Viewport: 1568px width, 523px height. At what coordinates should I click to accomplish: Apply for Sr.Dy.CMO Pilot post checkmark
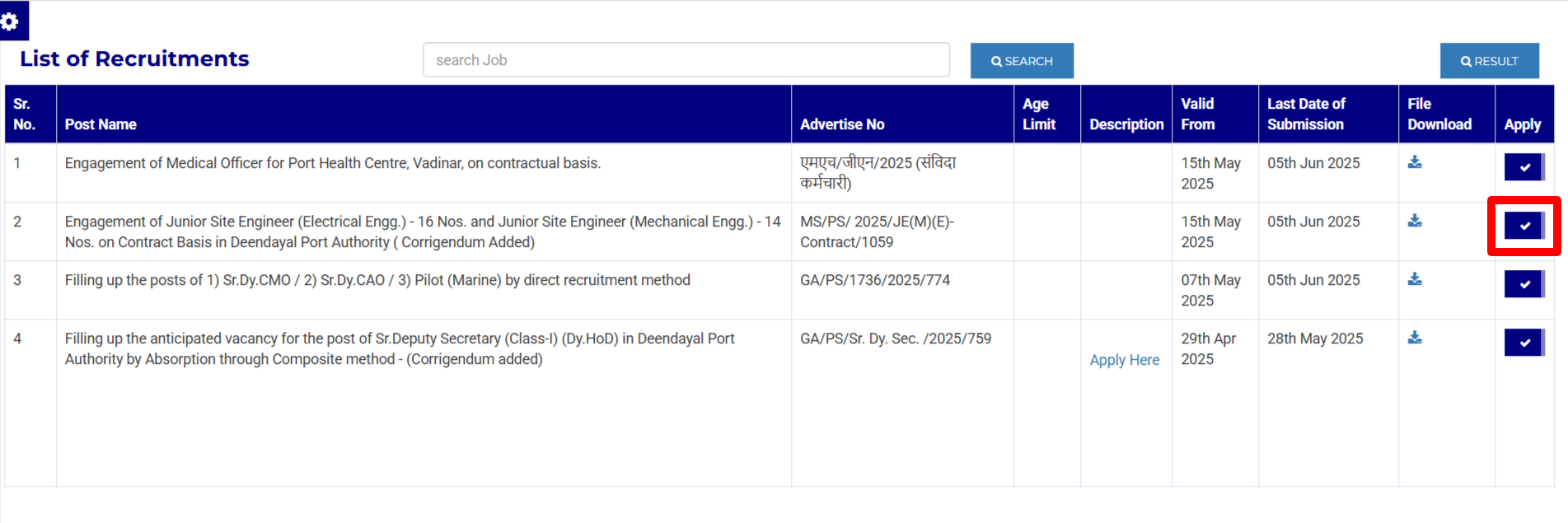coord(1524,284)
